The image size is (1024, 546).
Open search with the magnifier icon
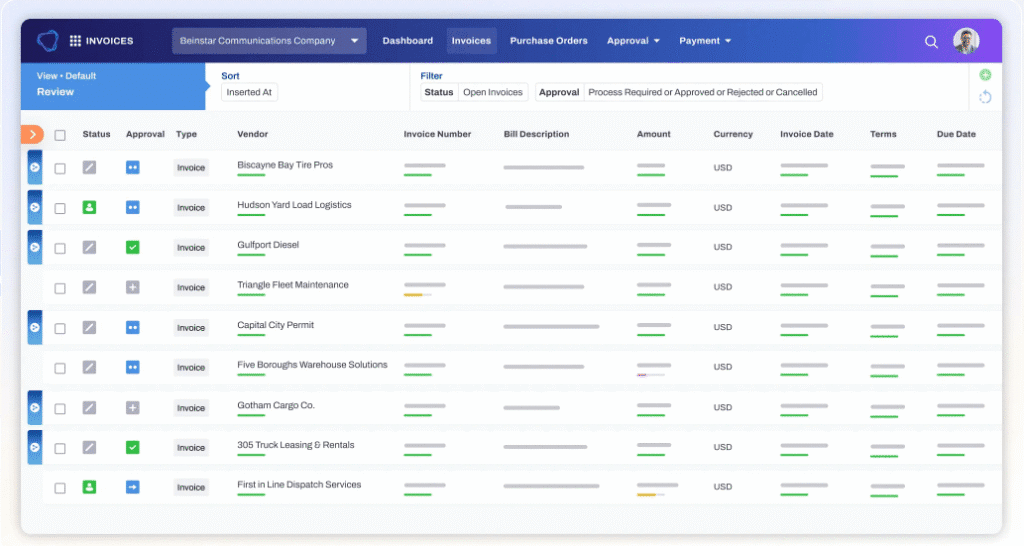click(931, 42)
